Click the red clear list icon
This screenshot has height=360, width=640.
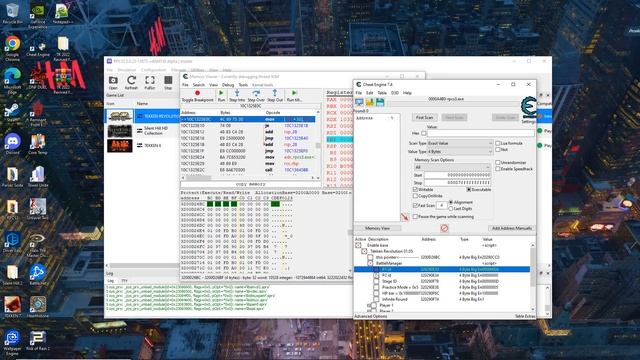pos(444,228)
